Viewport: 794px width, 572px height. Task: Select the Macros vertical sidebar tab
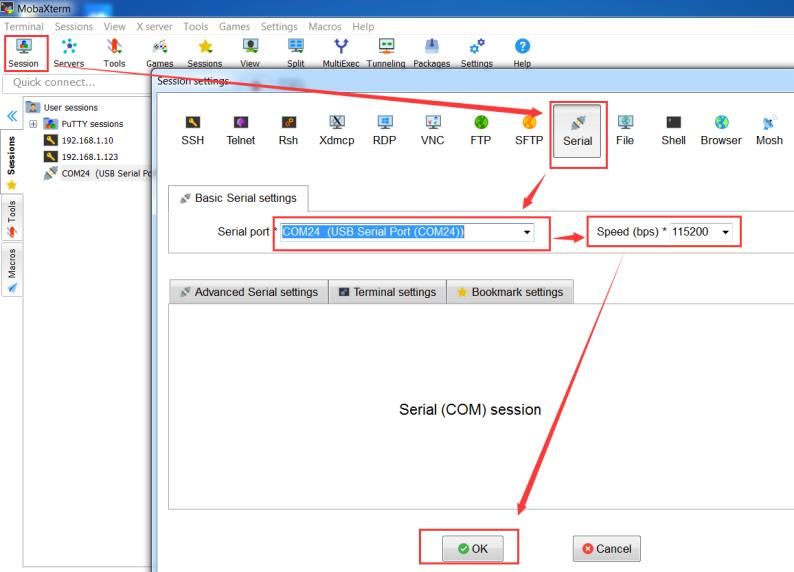tap(11, 270)
